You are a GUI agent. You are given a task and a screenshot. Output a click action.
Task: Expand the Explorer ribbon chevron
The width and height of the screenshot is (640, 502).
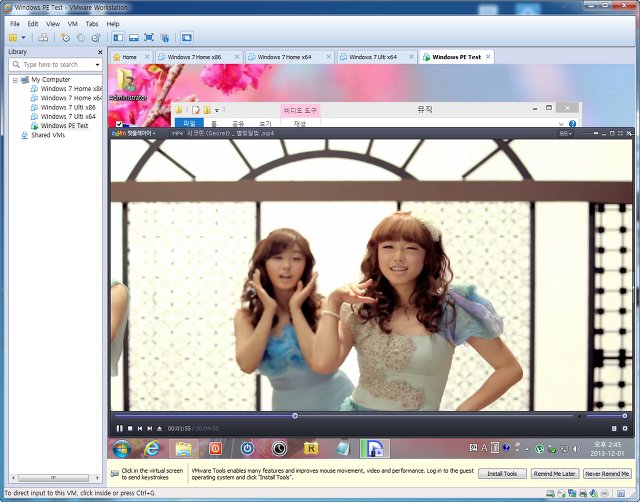point(561,124)
